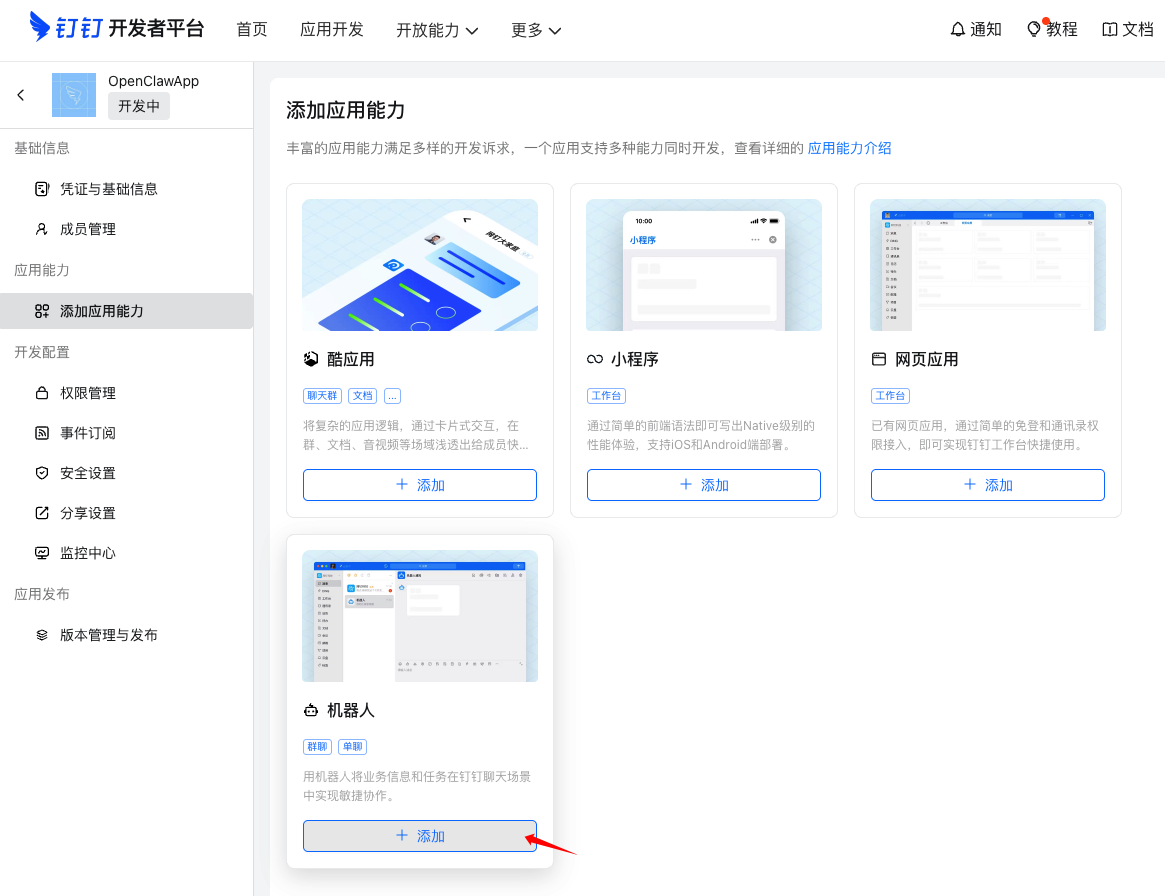The height and width of the screenshot is (896, 1165).
Task: Expand the 更多 dropdown menu
Action: pyautogui.click(x=535, y=30)
